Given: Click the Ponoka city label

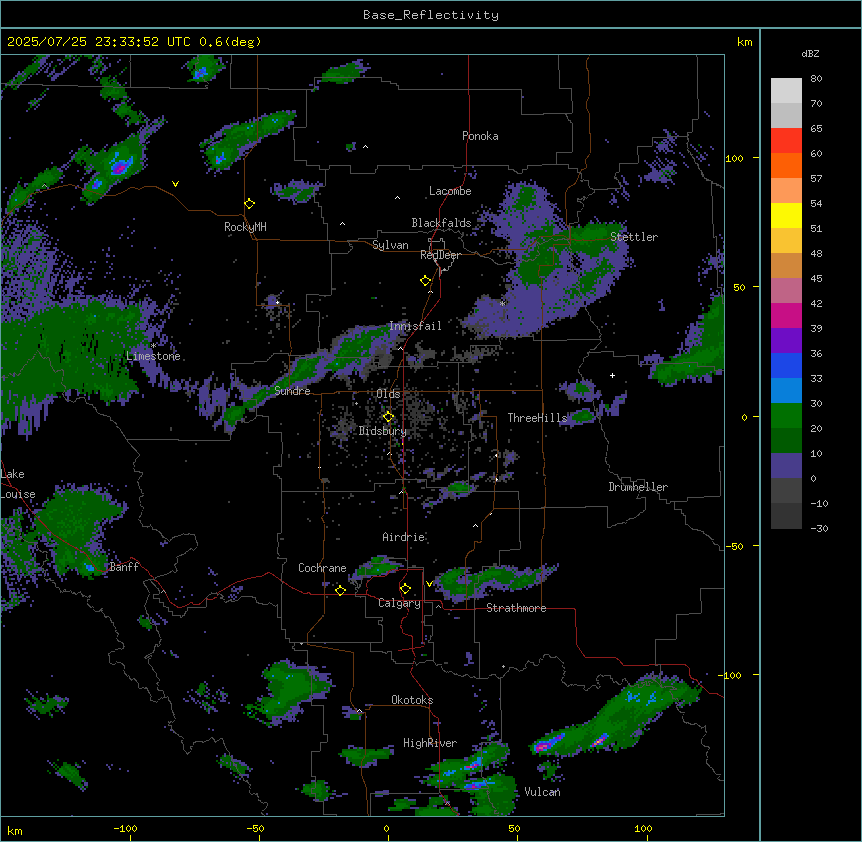Looking at the screenshot, I should pyautogui.click(x=480, y=136).
